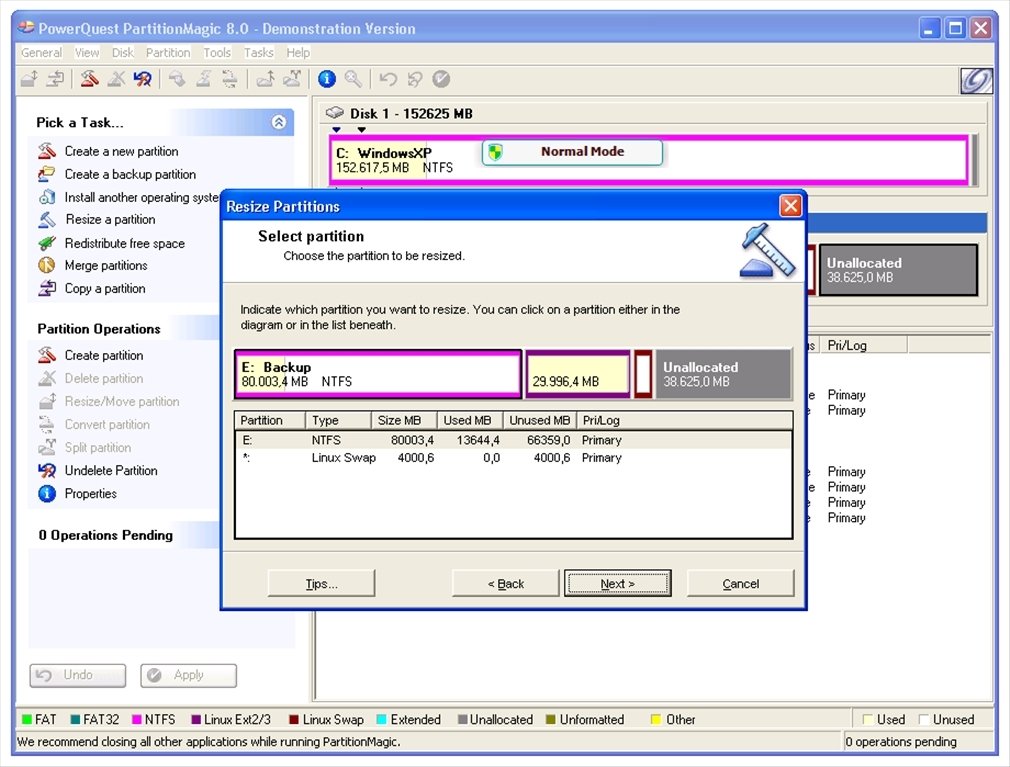The width and height of the screenshot is (1010, 767).
Task: Click Convert partition under Partition Operations
Action: (107, 425)
